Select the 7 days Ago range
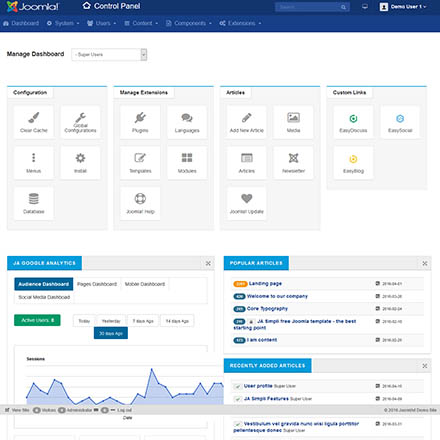Screen dimensions: 440x440 [143, 321]
